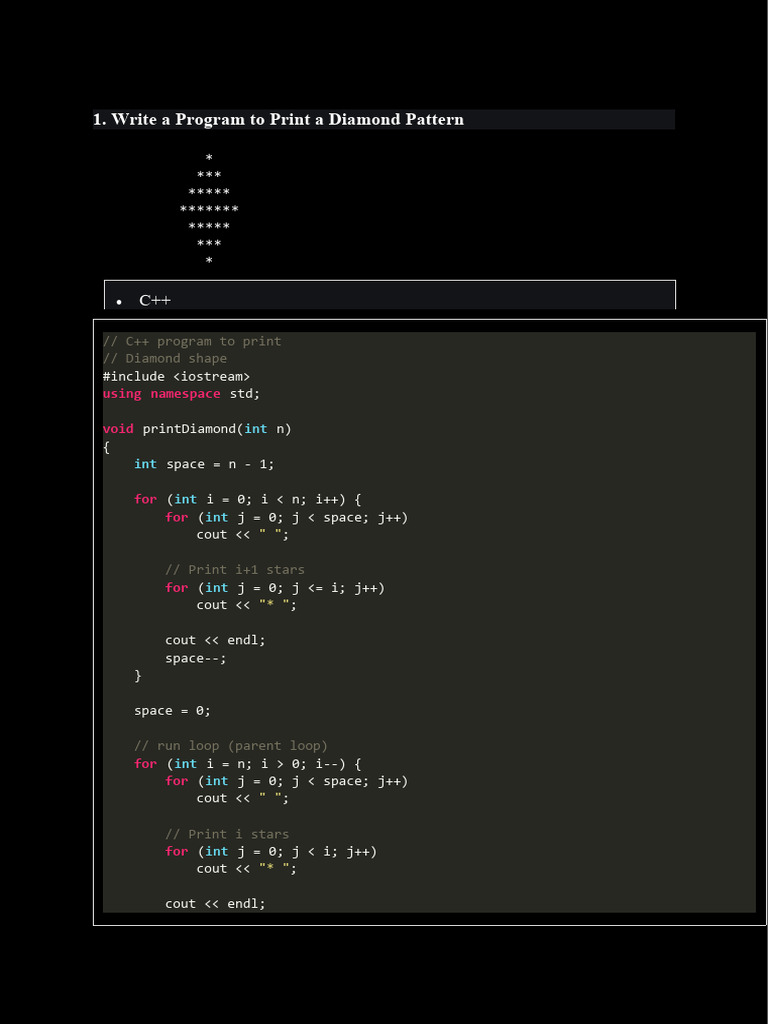Click the "for (int j = 0; j <= i; j++)" line

275,588
